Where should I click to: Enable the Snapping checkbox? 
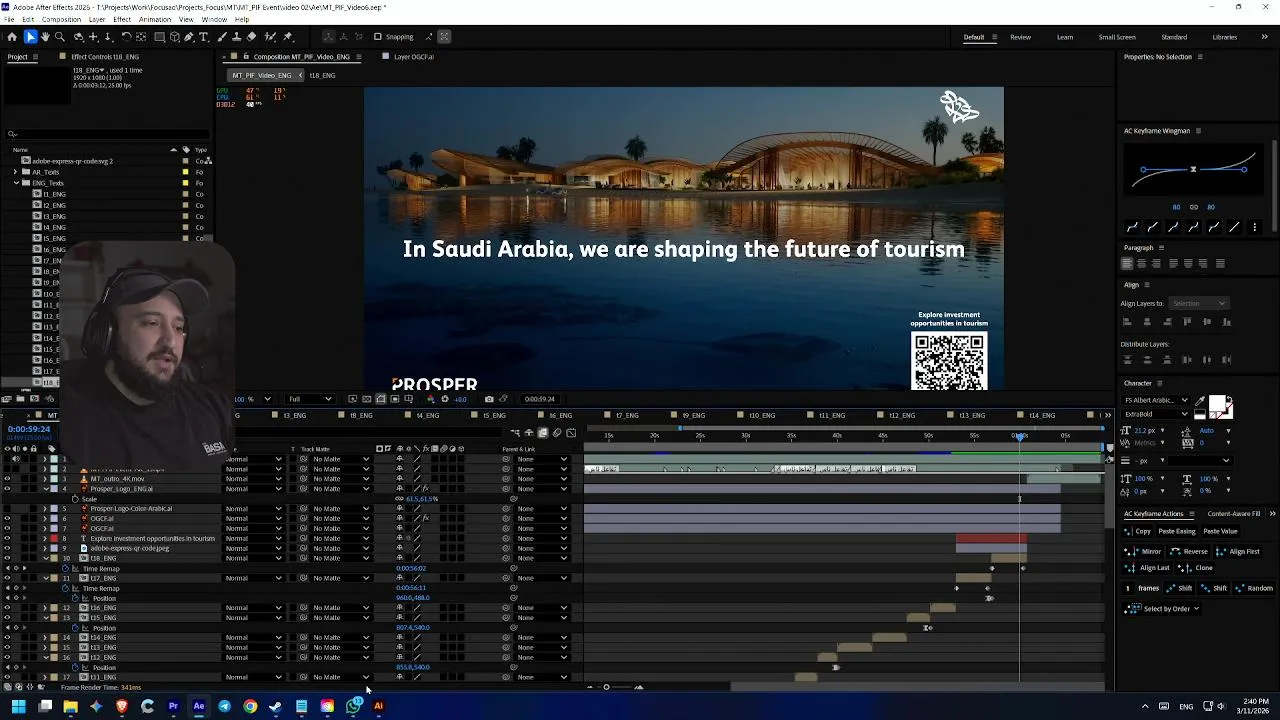(378, 37)
